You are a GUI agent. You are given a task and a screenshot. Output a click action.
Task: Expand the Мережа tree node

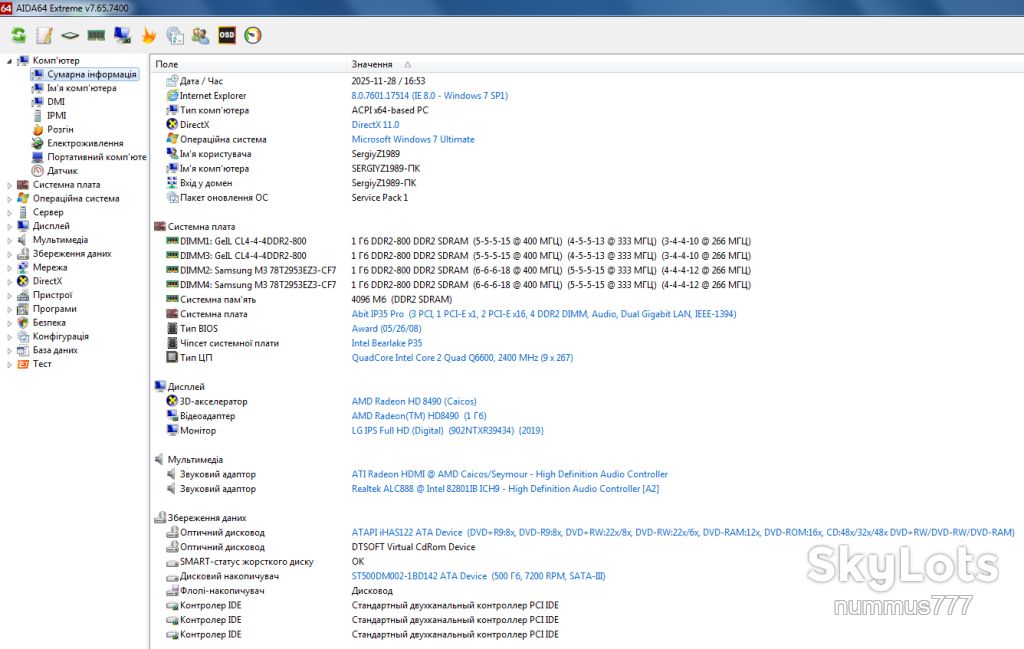click(x=9, y=268)
